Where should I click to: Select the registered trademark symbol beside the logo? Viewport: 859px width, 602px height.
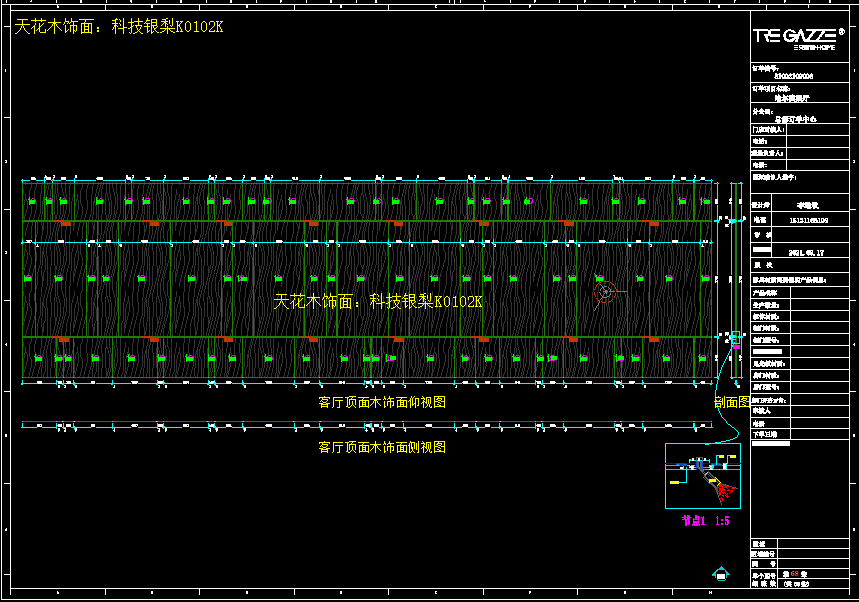pos(841,32)
